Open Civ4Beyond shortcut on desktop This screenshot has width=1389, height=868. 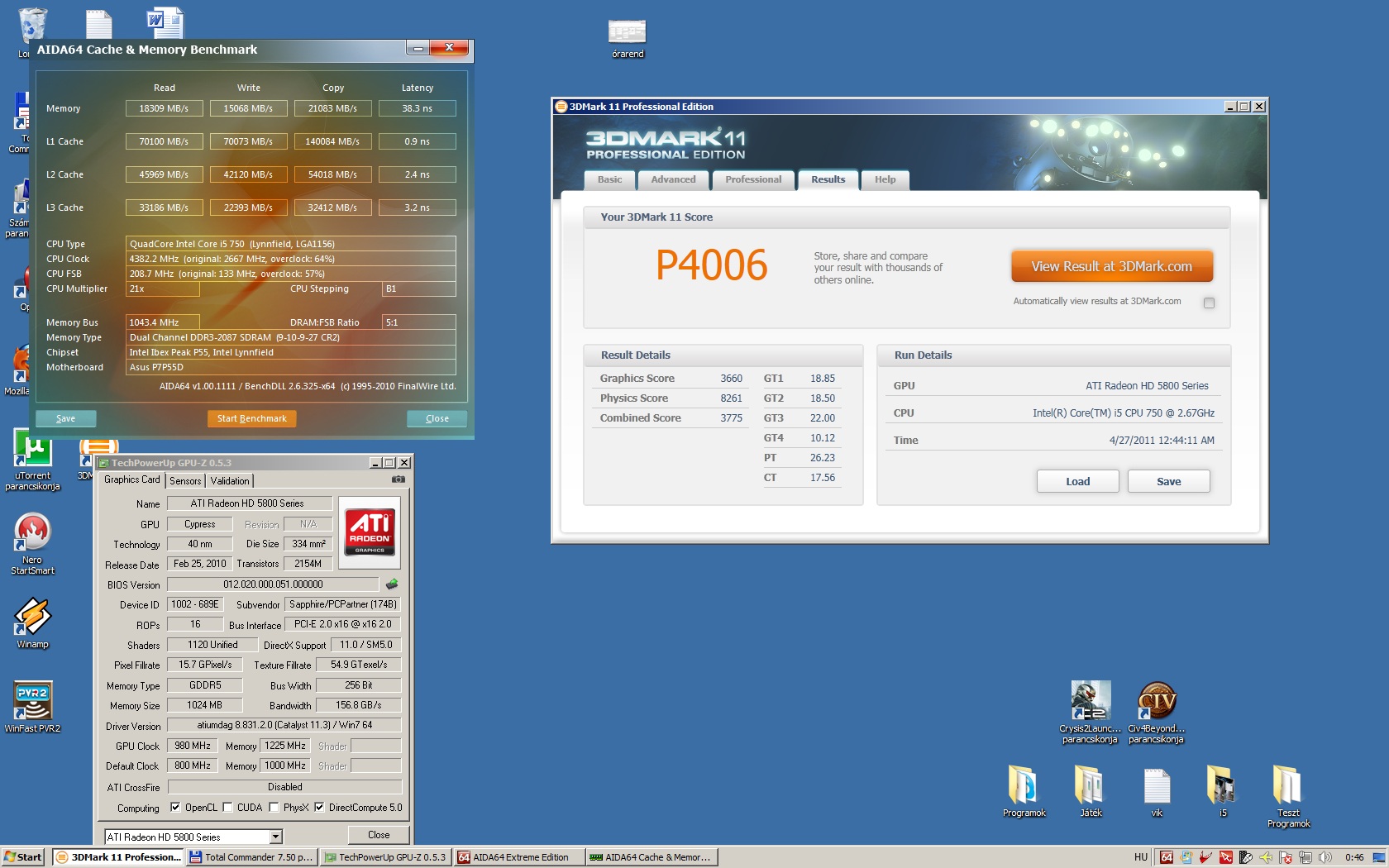1157,712
